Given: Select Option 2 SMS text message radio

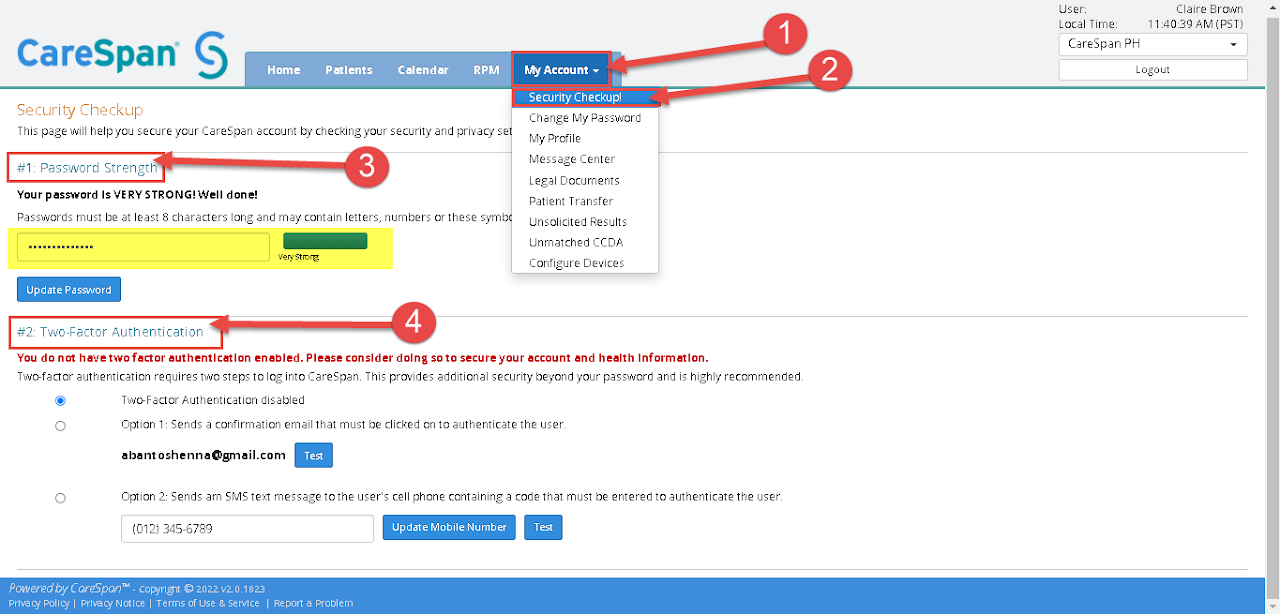Looking at the screenshot, I should [60, 497].
